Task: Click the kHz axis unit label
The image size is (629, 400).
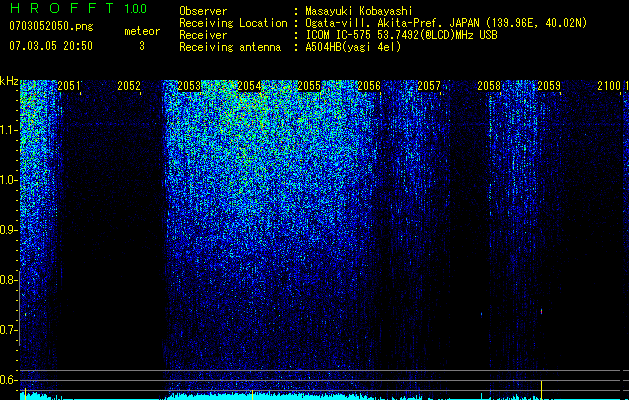Action: click(x=9, y=81)
